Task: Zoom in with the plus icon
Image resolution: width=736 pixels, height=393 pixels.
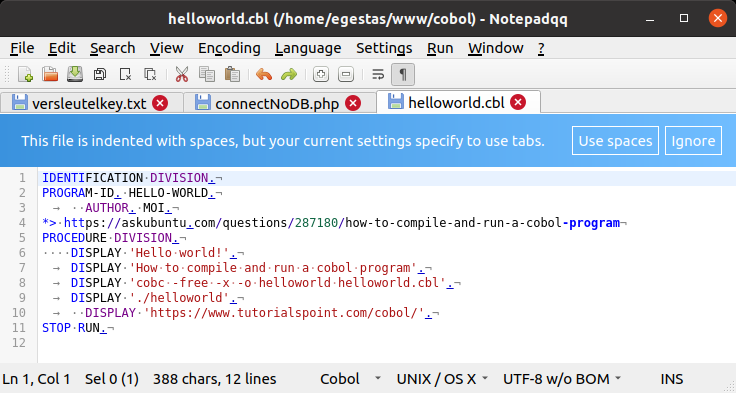Action: pos(321,74)
